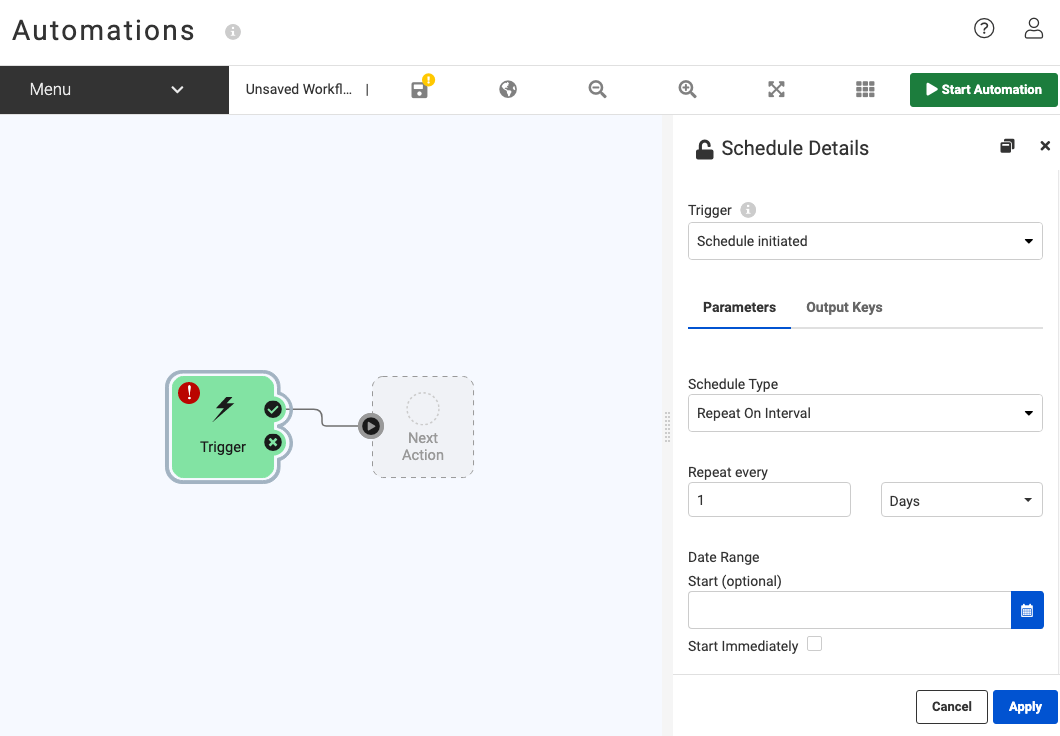1060x736 pixels.
Task: Open the help question mark icon
Action: click(x=984, y=29)
